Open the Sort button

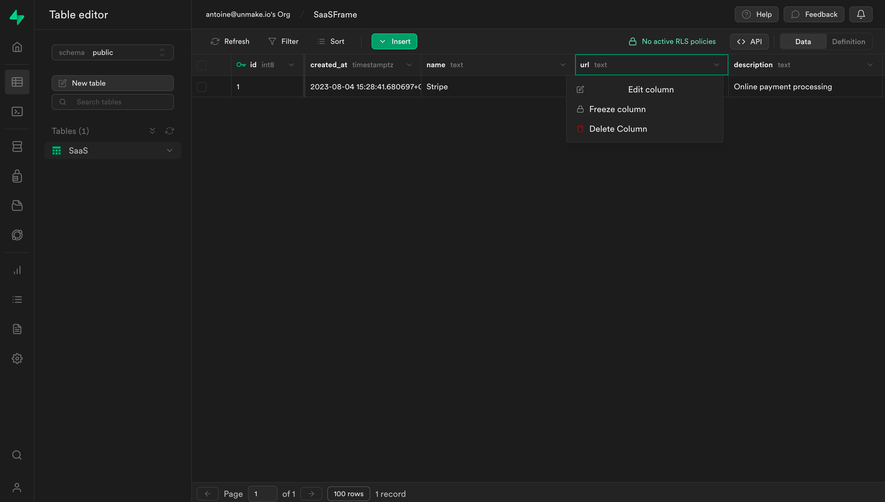click(331, 42)
